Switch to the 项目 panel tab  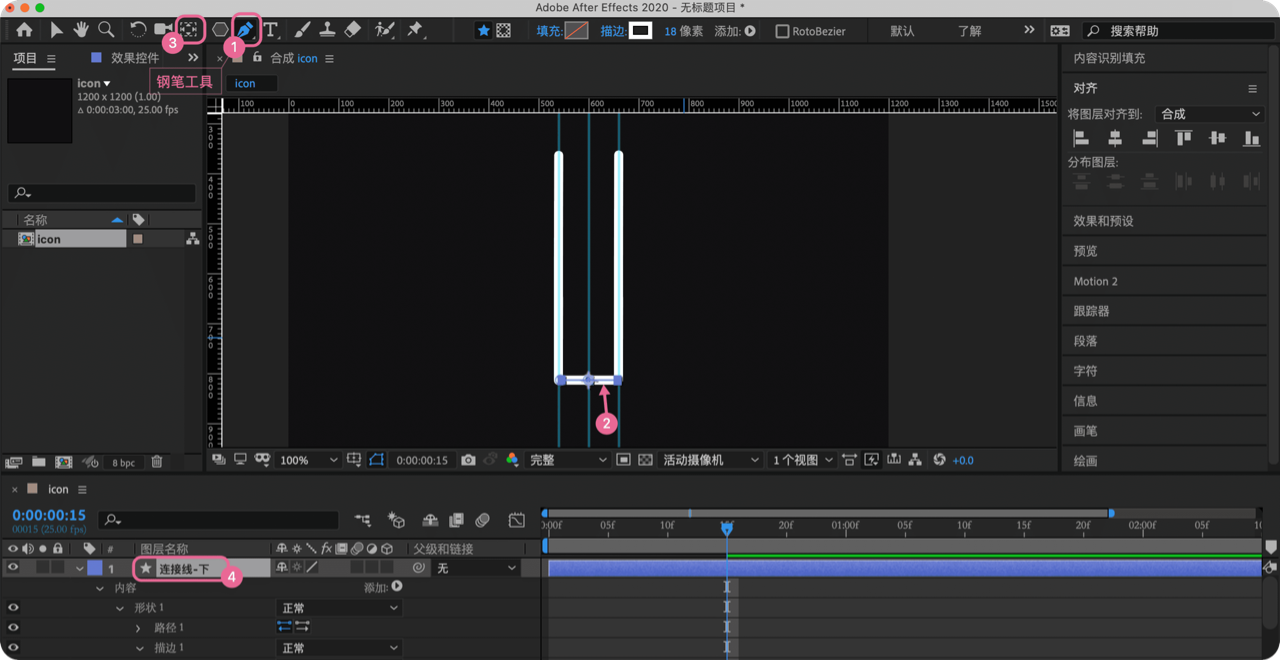coord(25,58)
